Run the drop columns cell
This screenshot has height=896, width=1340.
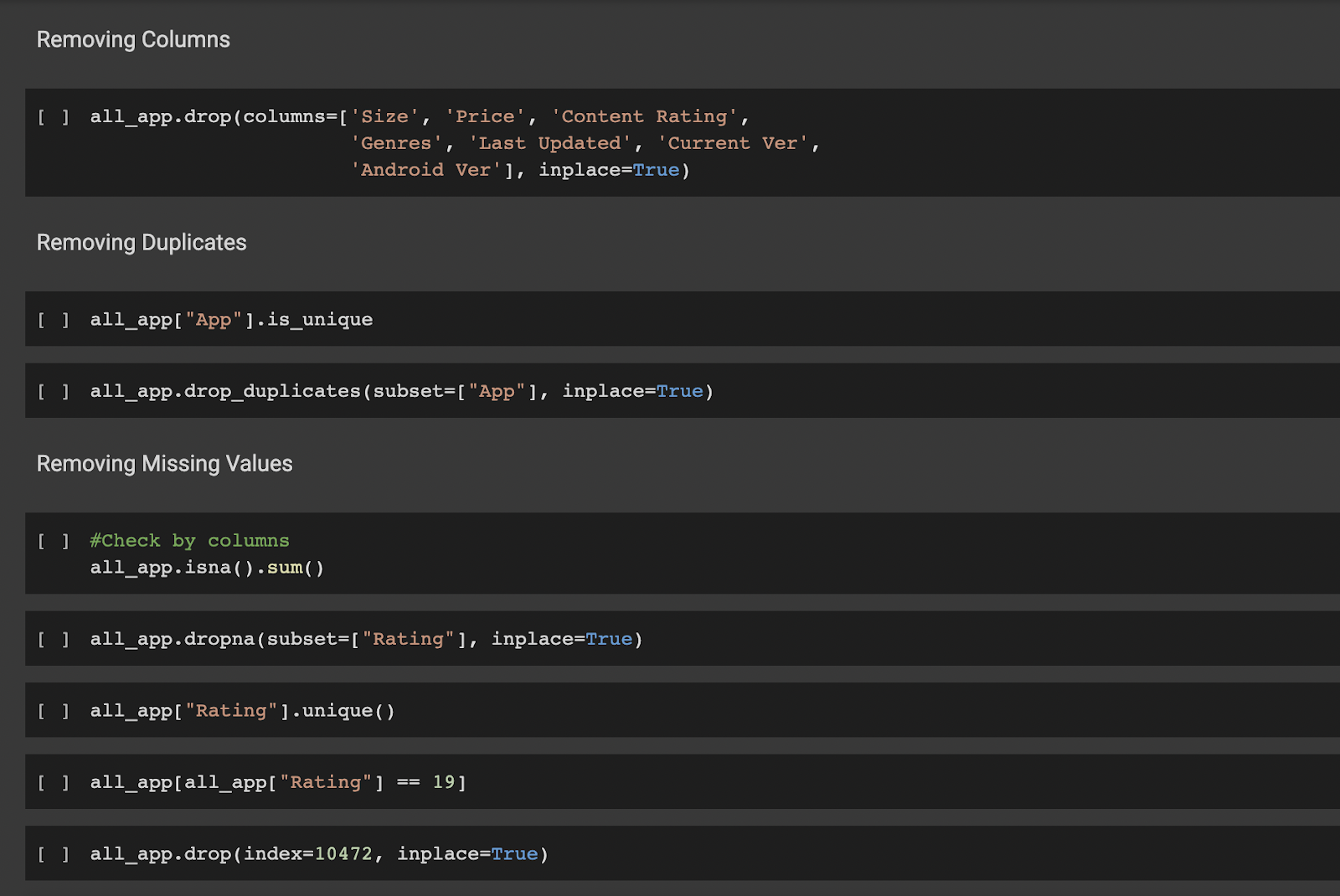pos(53,117)
